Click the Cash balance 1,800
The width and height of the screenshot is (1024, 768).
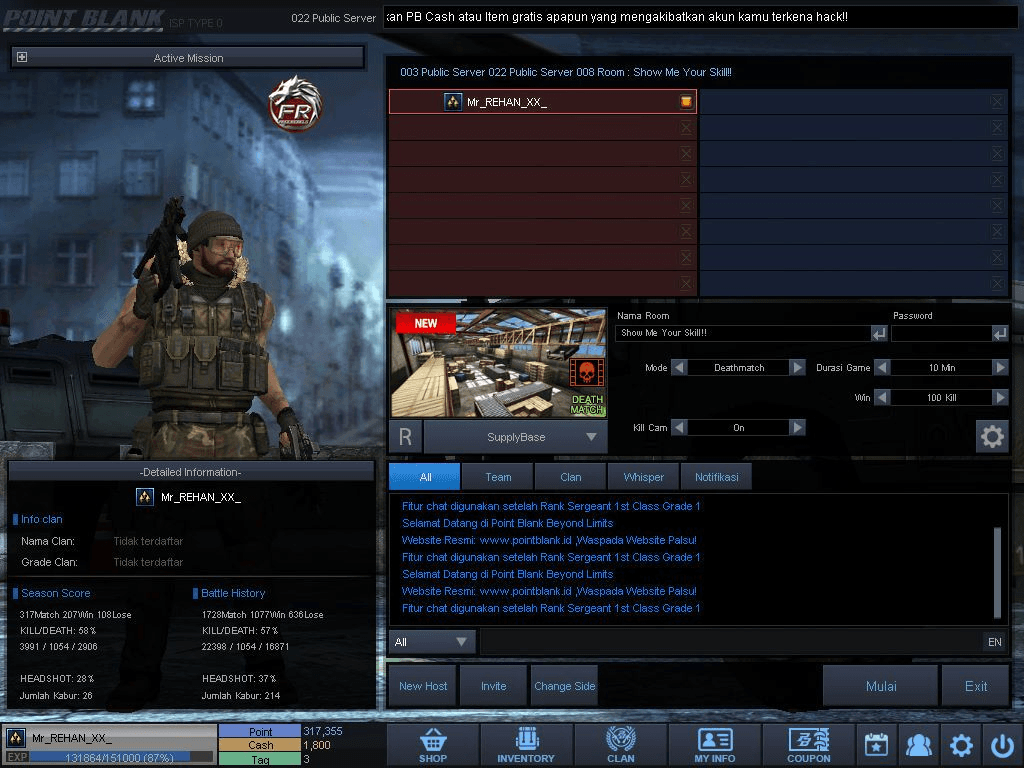(317, 745)
